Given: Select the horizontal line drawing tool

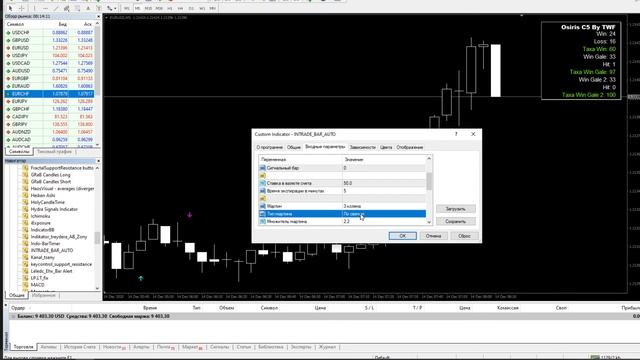Looking at the screenshot, I should click(x=45, y=8).
